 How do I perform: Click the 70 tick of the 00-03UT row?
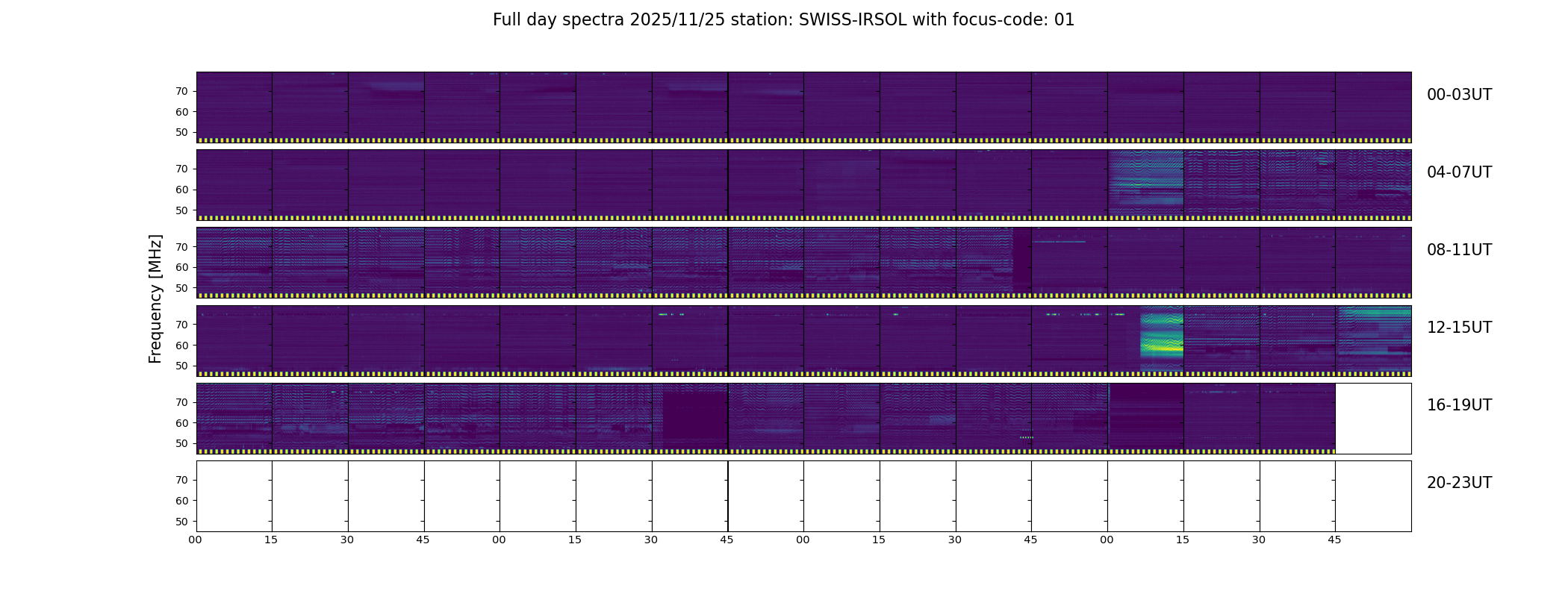click(x=181, y=91)
